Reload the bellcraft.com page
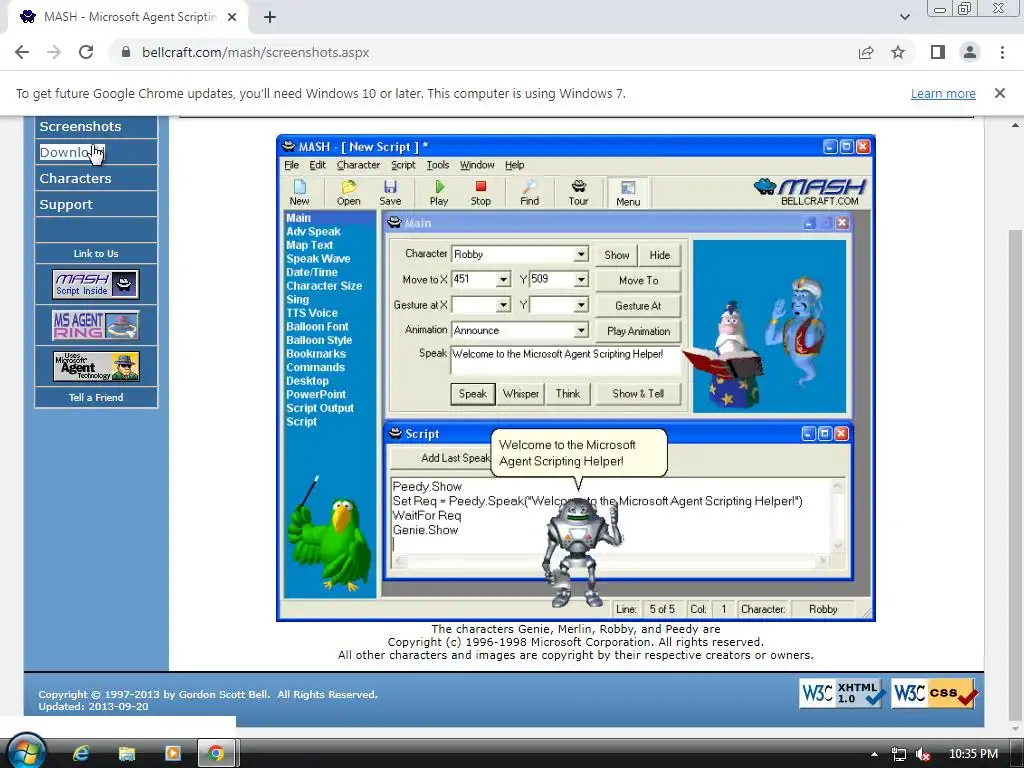1024x768 pixels. click(86, 52)
